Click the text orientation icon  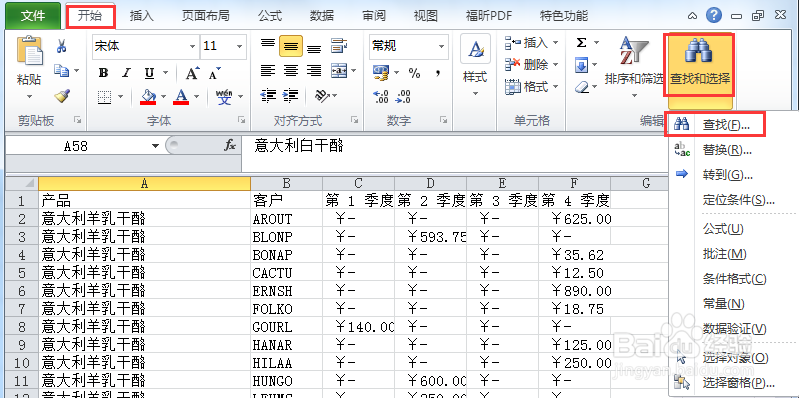tap(323, 95)
